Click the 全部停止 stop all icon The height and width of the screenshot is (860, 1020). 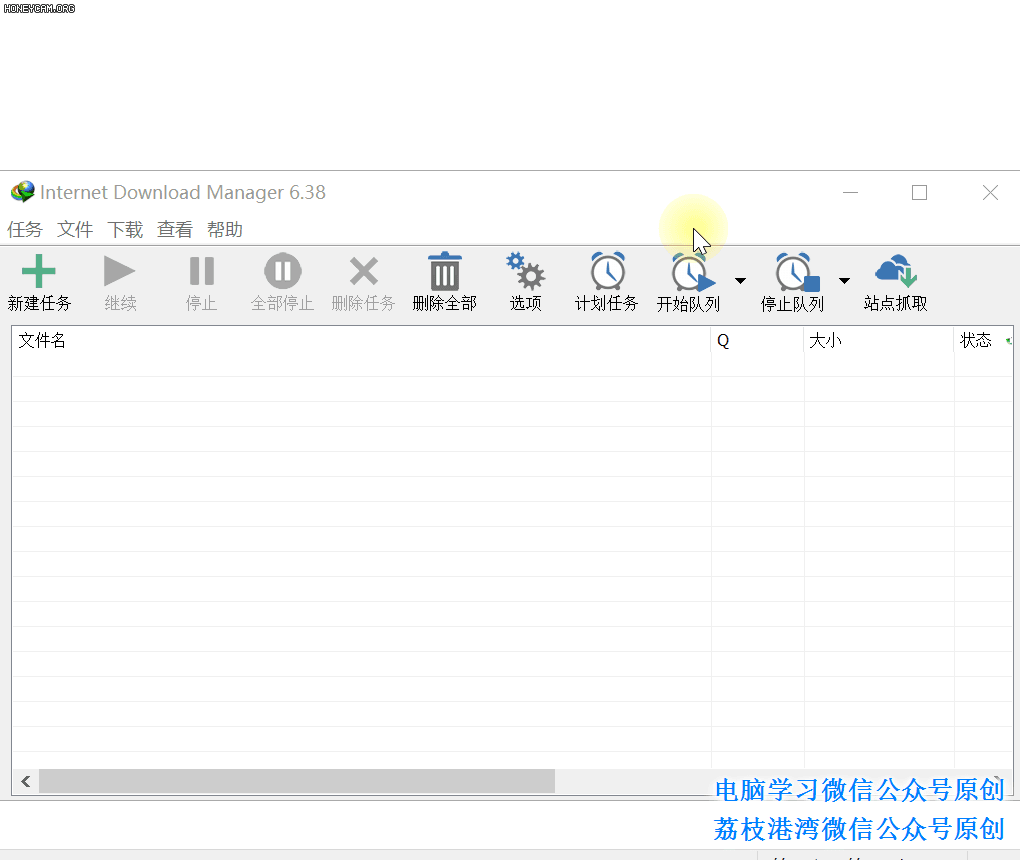point(282,272)
